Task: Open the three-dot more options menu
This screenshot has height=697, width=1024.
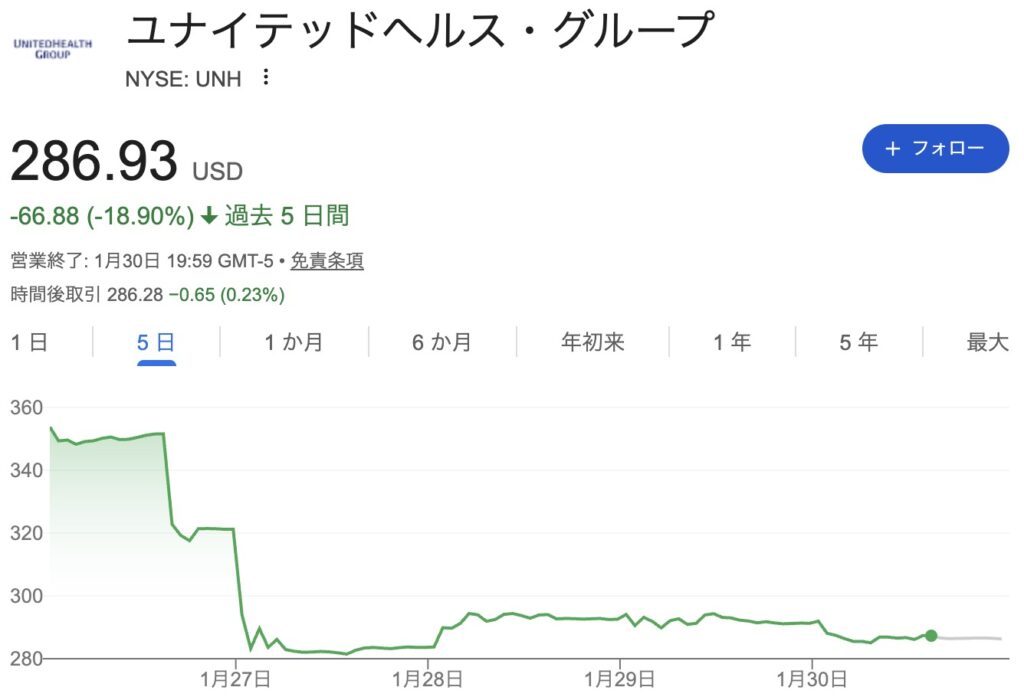Action: [x=265, y=78]
